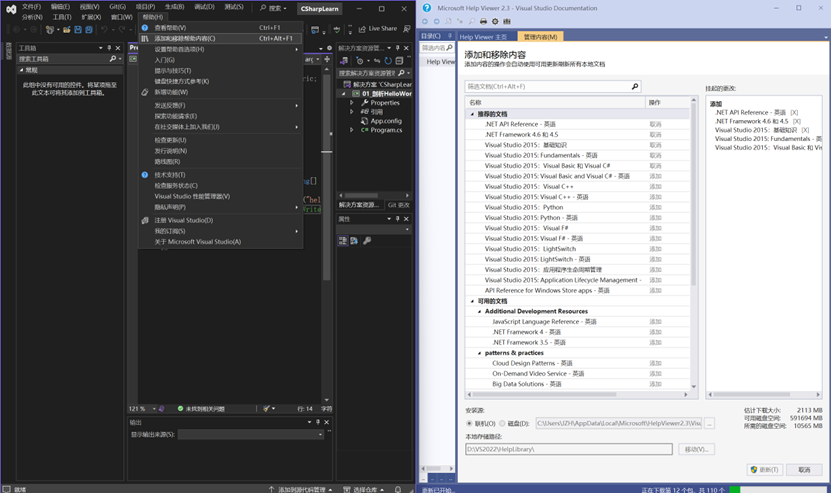Open 关于 Microsoft Visual Studio(A)
Viewport: 831px width, 493px height.
pos(220,242)
